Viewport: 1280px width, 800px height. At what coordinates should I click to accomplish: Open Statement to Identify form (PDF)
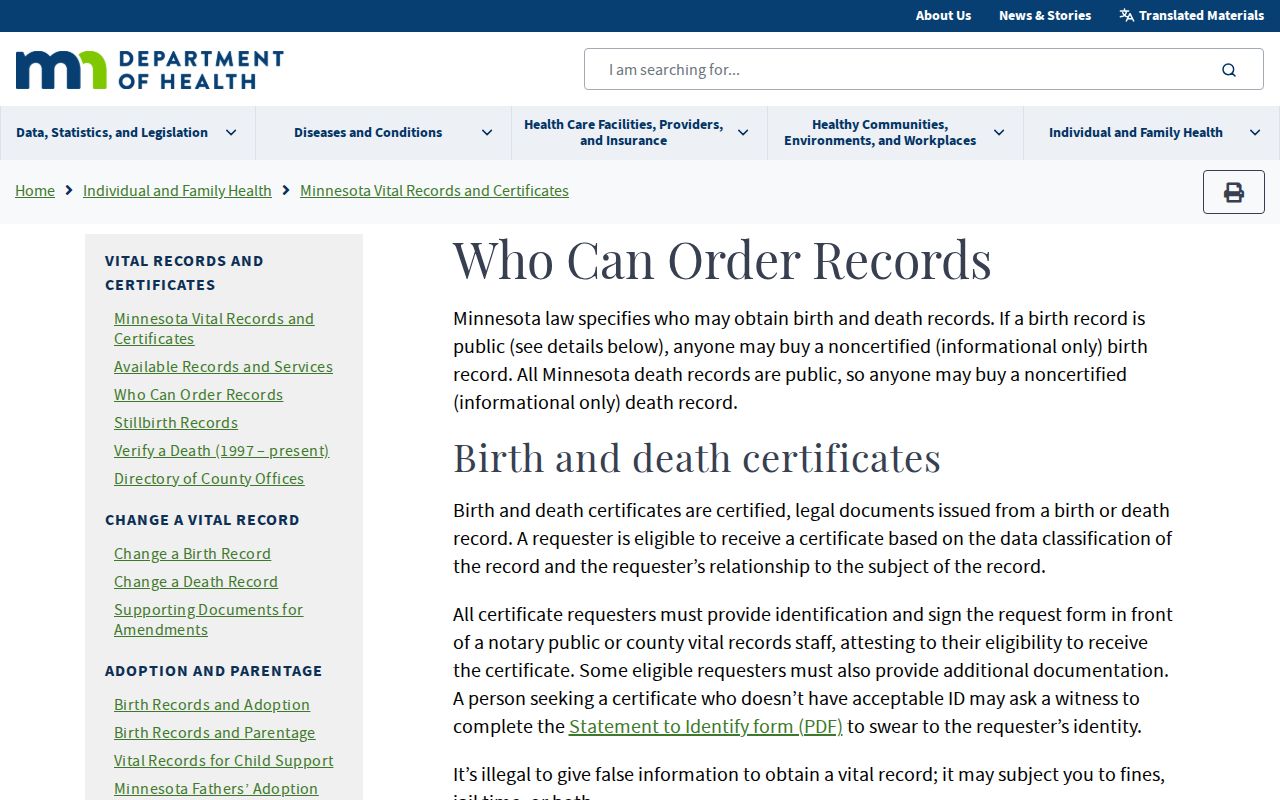706,727
